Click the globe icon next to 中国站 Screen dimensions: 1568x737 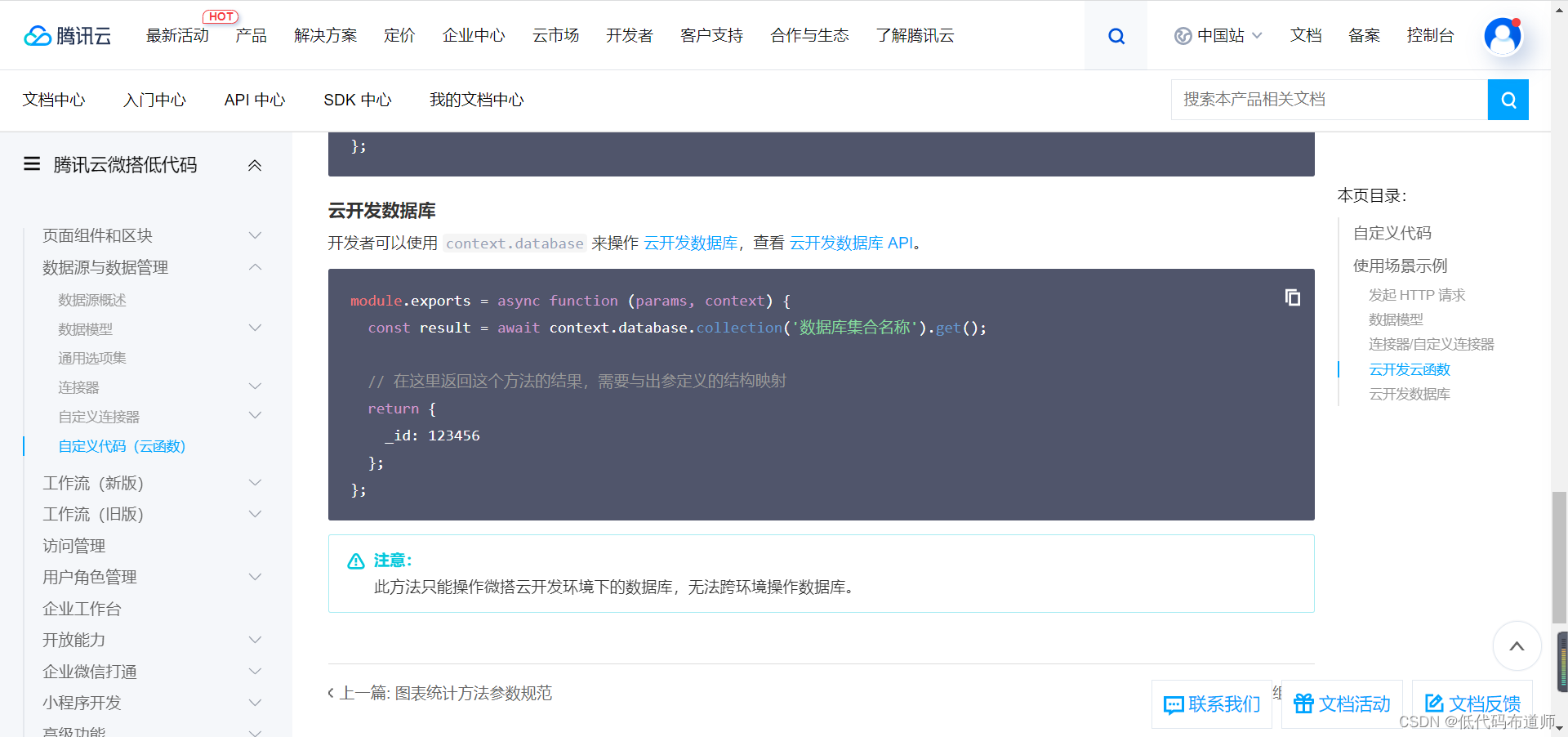coord(1183,36)
